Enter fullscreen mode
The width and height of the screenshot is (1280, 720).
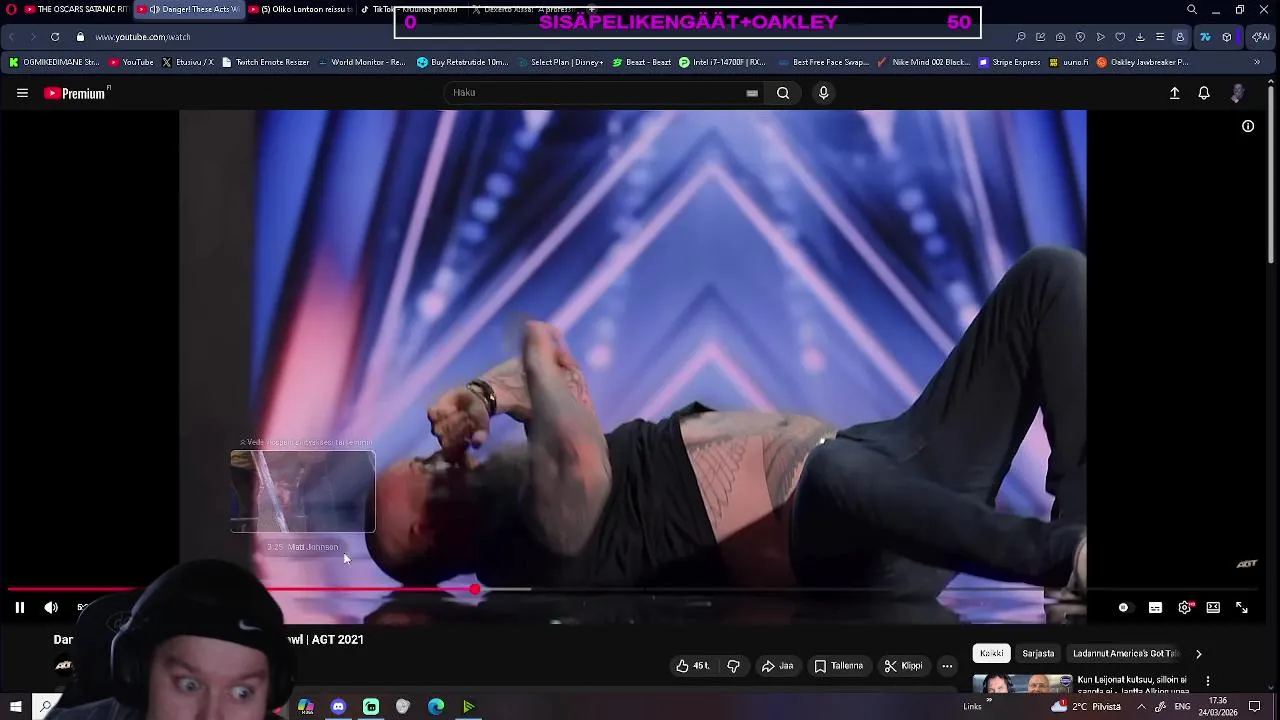[x=1242, y=607]
